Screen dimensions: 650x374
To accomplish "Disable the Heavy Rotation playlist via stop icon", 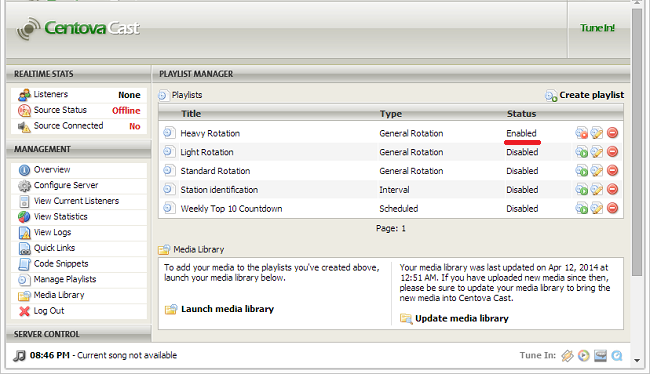I will pos(581,133).
